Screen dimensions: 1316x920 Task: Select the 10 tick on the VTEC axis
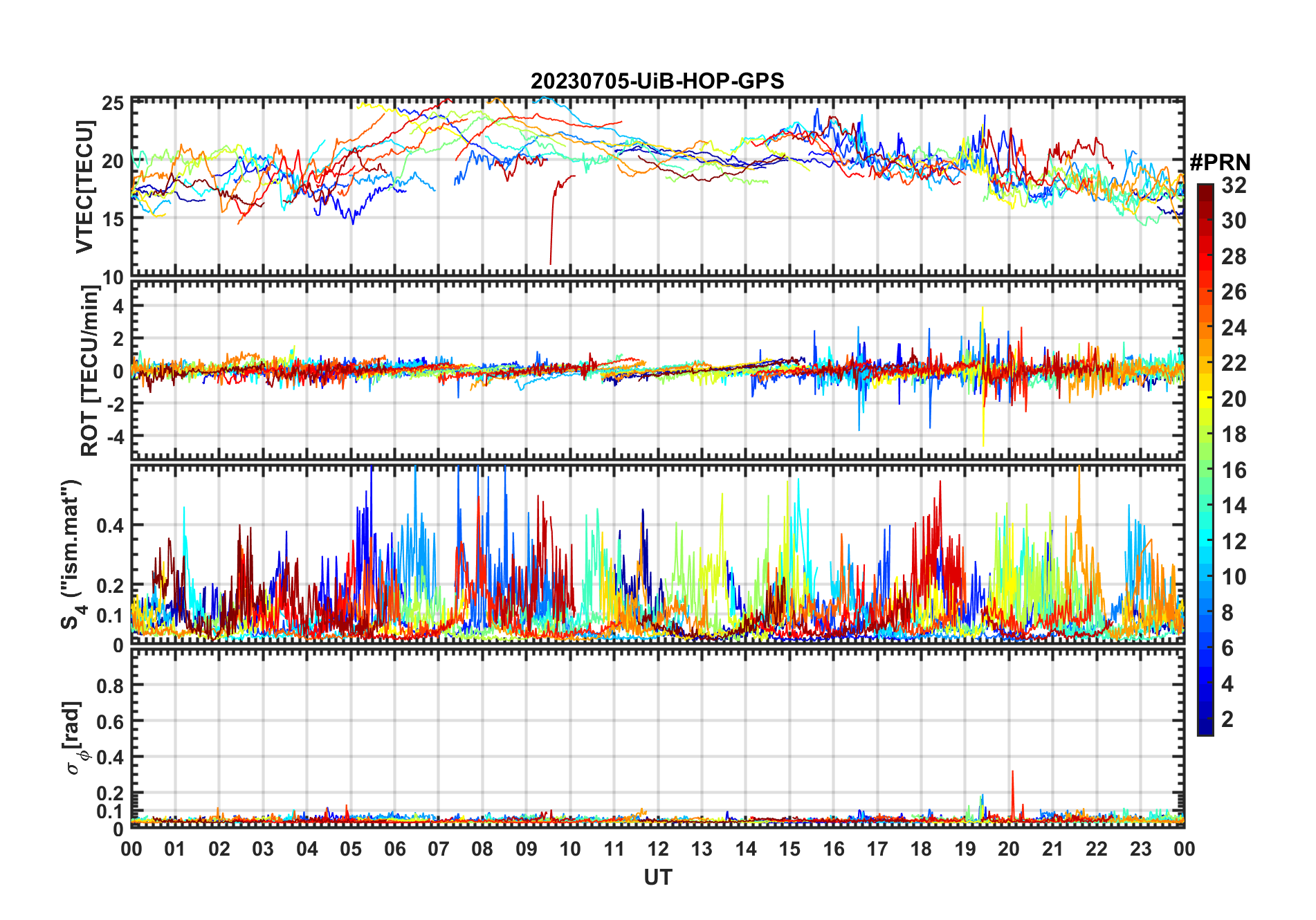click(113, 277)
